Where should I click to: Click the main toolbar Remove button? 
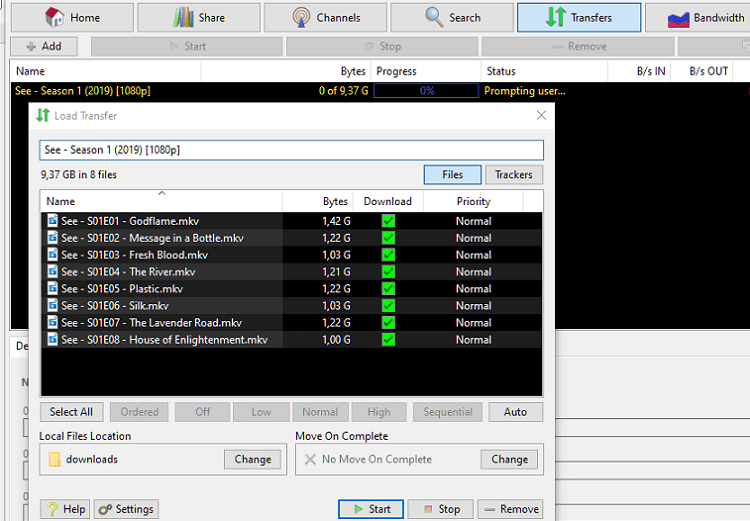click(578, 46)
